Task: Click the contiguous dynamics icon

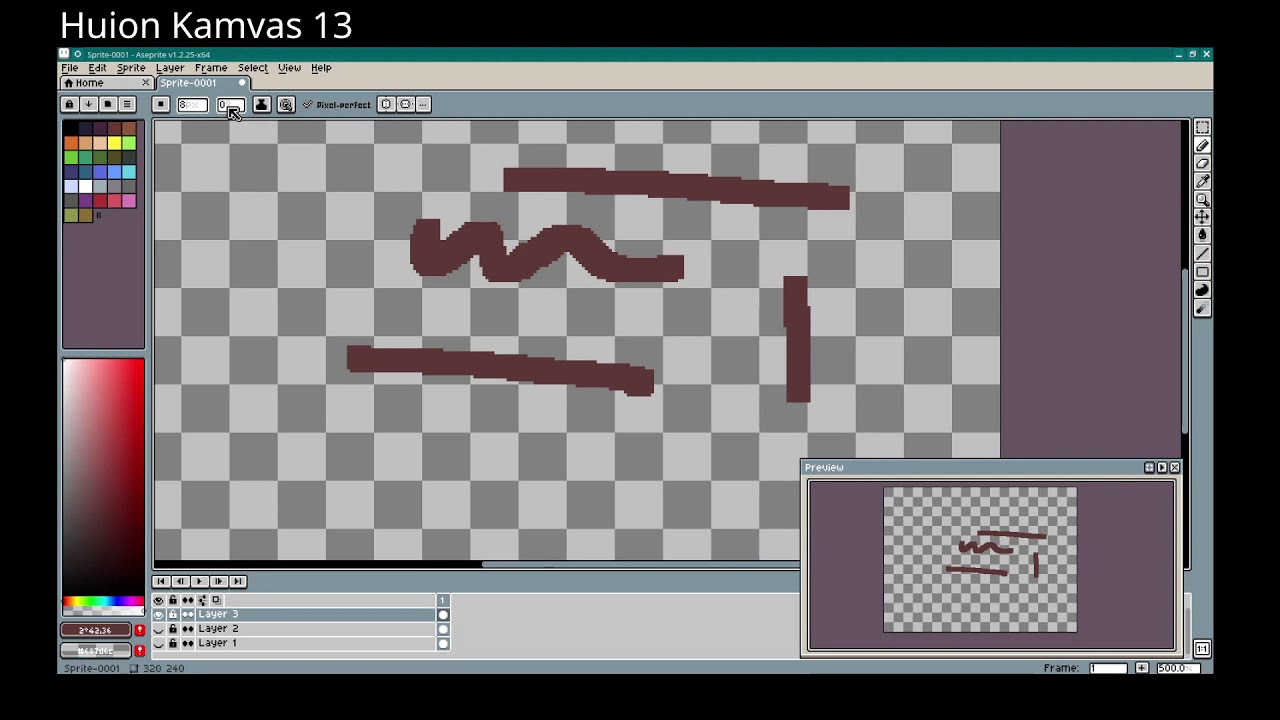Action: (286, 104)
